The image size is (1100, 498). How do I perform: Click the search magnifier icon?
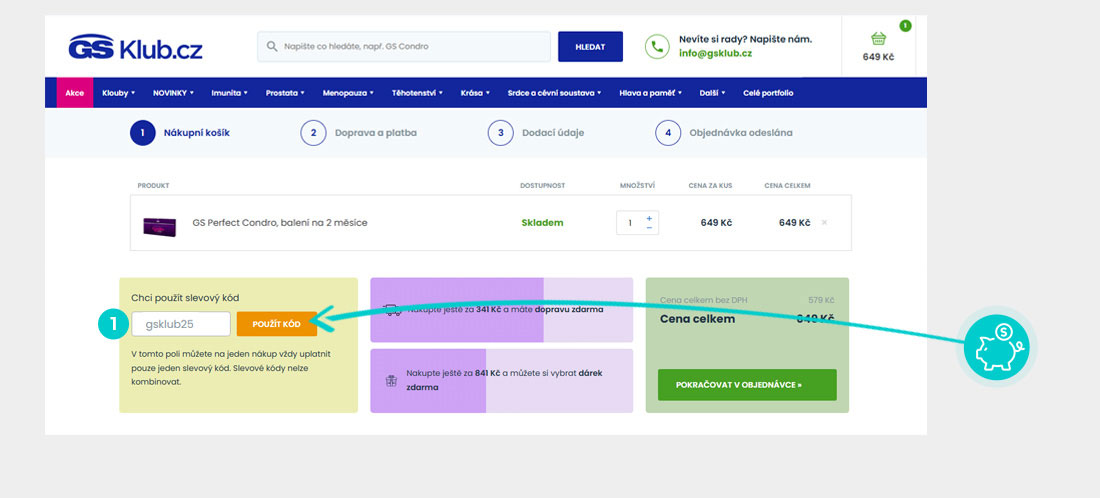click(x=271, y=47)
